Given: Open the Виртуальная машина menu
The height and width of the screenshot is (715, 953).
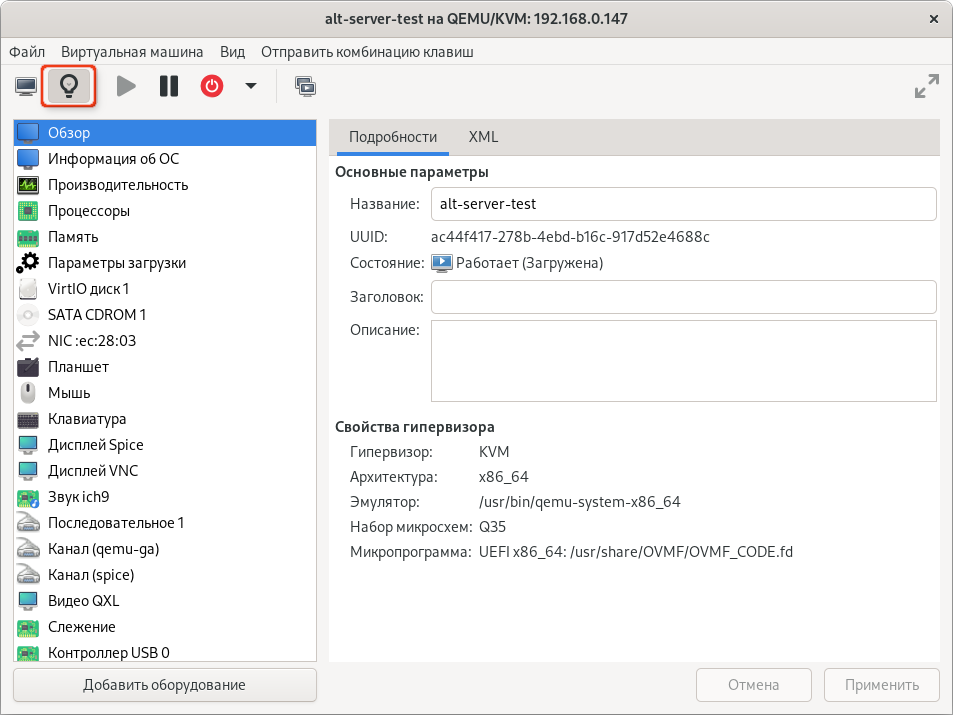Looking at the screenshot, I should click(x=132, y=52).
